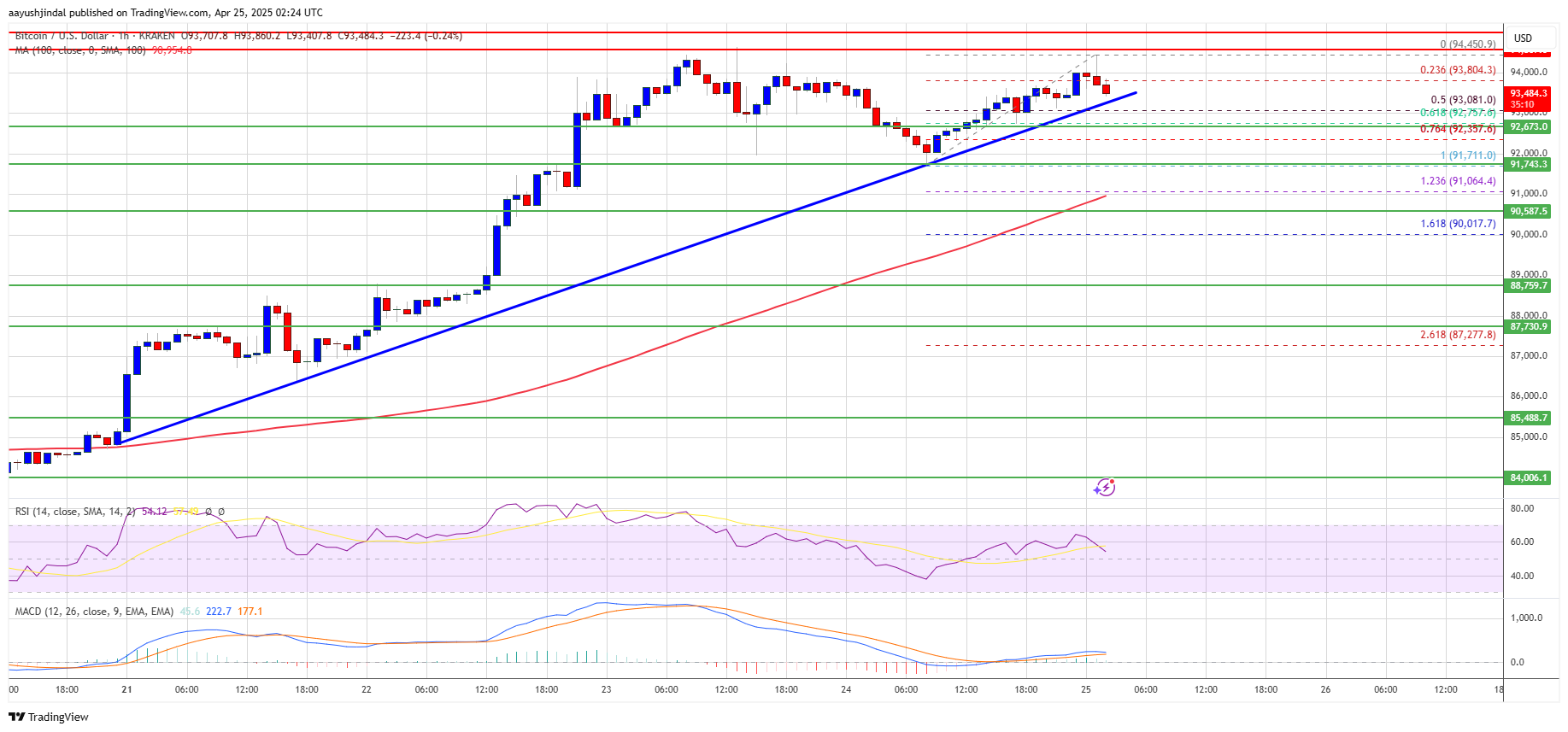Click the RSI value 54.12 readout
Screen dimensions: 1568x732
(x=155, y=512)
